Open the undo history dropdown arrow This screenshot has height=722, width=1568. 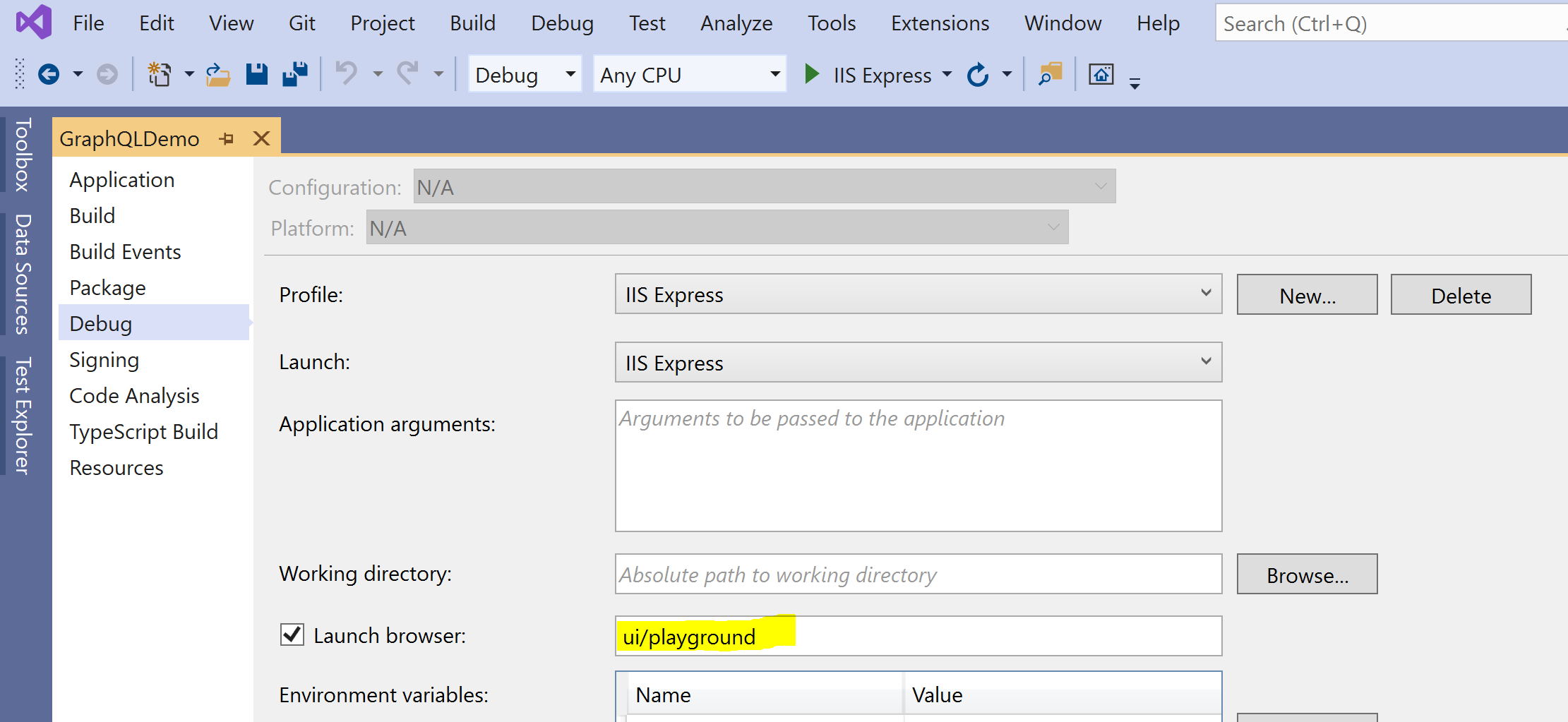coord(378,74)
